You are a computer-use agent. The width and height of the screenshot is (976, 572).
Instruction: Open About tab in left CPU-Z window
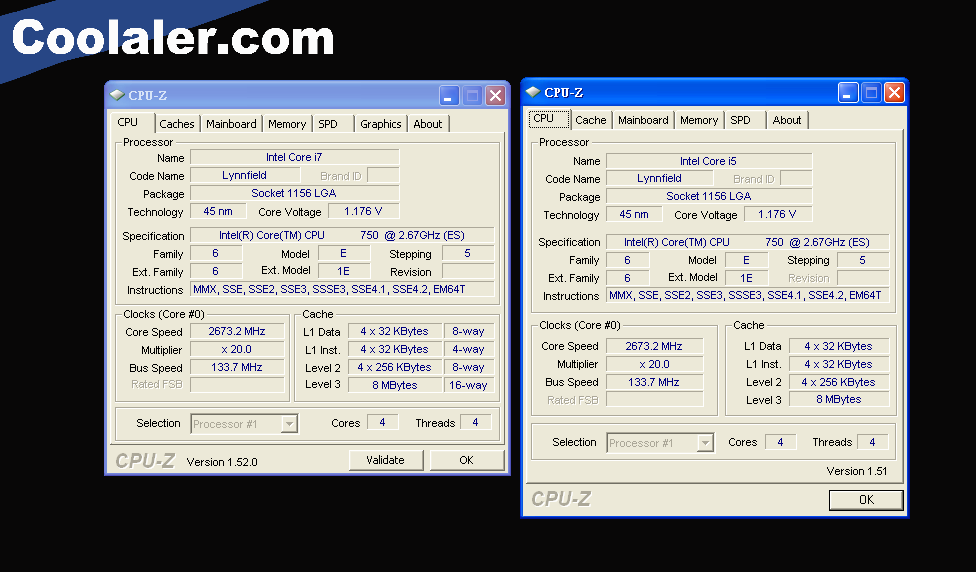click(428, 124)
